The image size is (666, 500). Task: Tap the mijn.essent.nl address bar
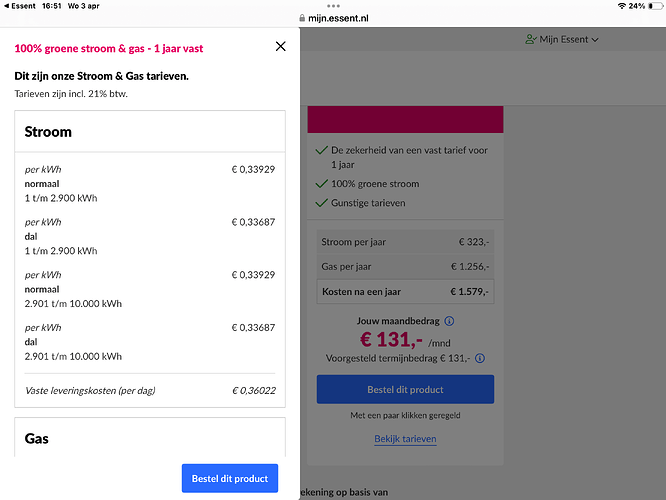(x=333, y=18)
